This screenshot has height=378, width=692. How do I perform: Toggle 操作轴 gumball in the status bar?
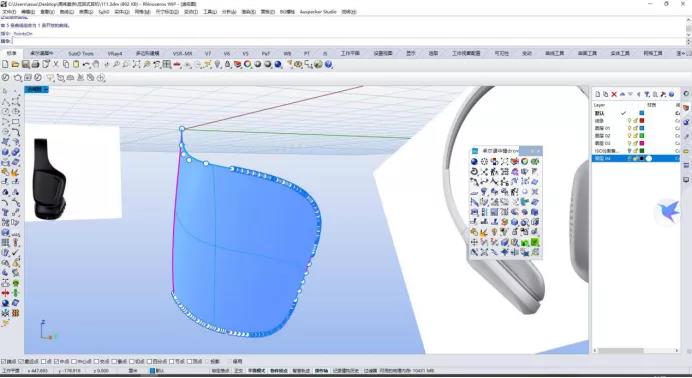tap(321, 371)
